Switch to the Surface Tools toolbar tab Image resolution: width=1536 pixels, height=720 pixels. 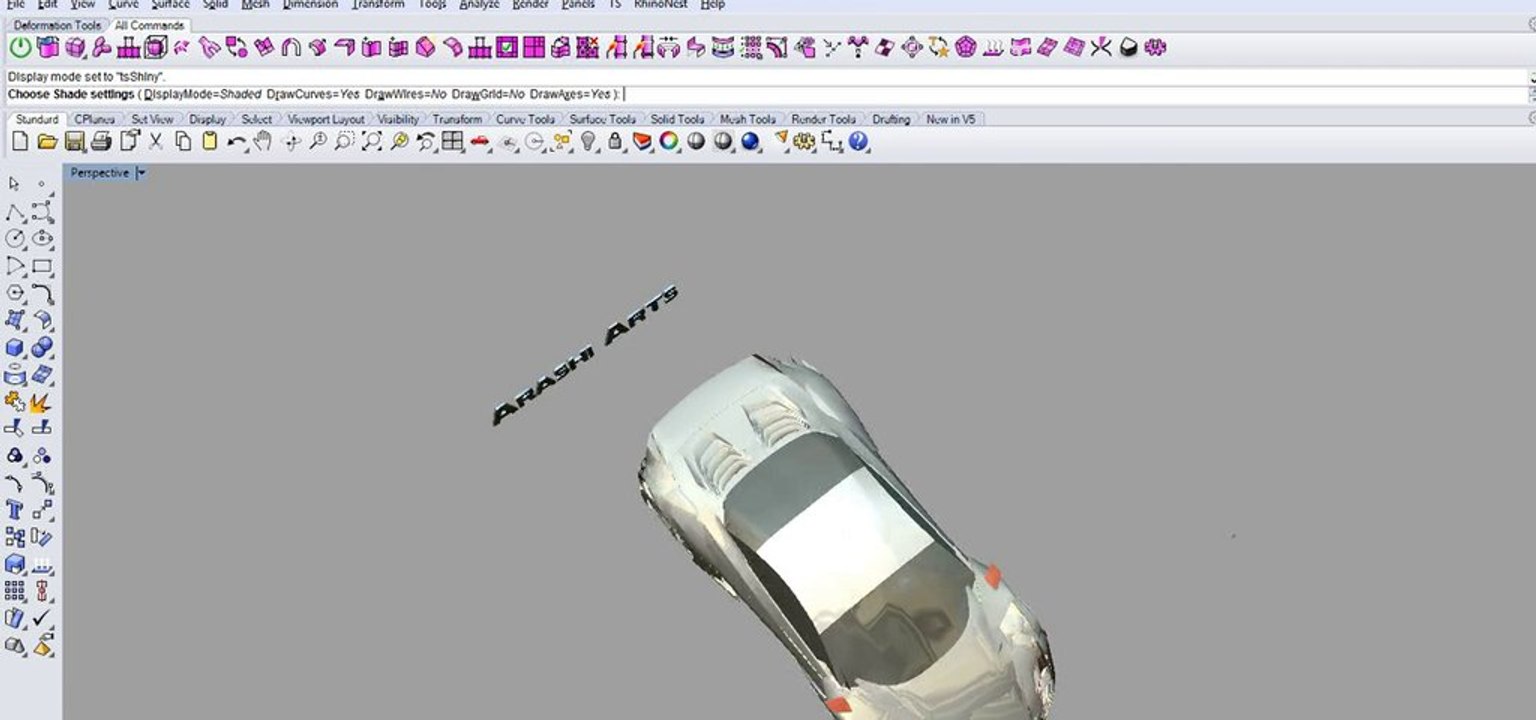(602, 119)
